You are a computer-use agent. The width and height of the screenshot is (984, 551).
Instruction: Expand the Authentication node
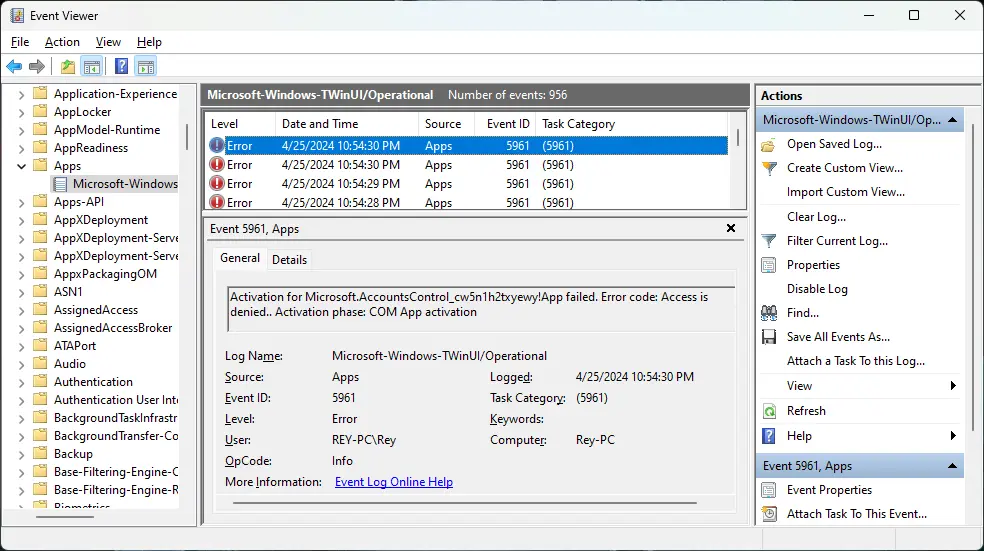point(21,383)
